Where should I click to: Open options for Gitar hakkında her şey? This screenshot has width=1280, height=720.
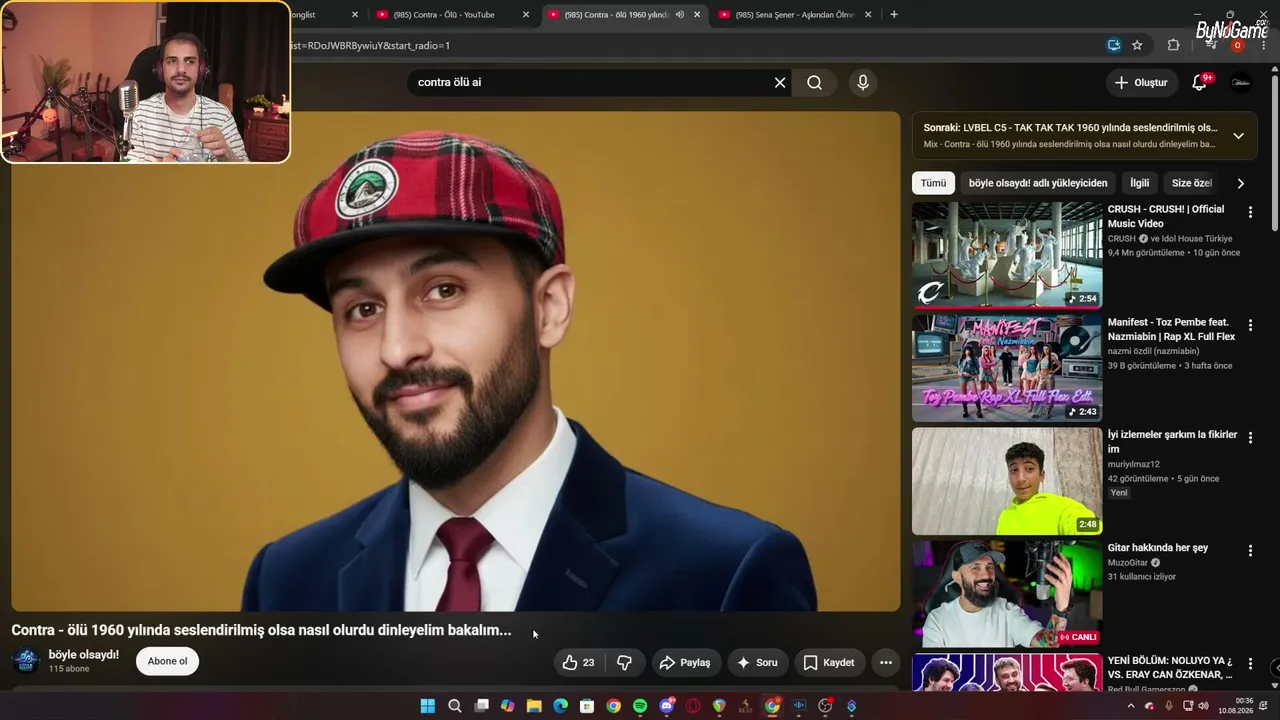click(1250, 551)
